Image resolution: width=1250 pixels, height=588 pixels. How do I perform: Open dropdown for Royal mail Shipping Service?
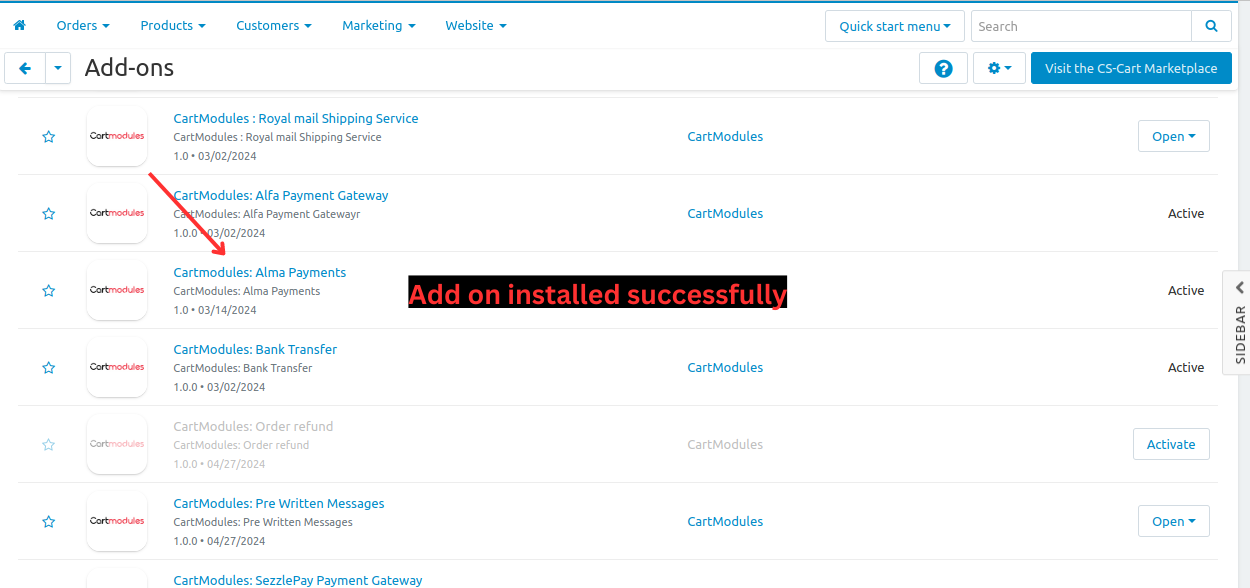1174,136
